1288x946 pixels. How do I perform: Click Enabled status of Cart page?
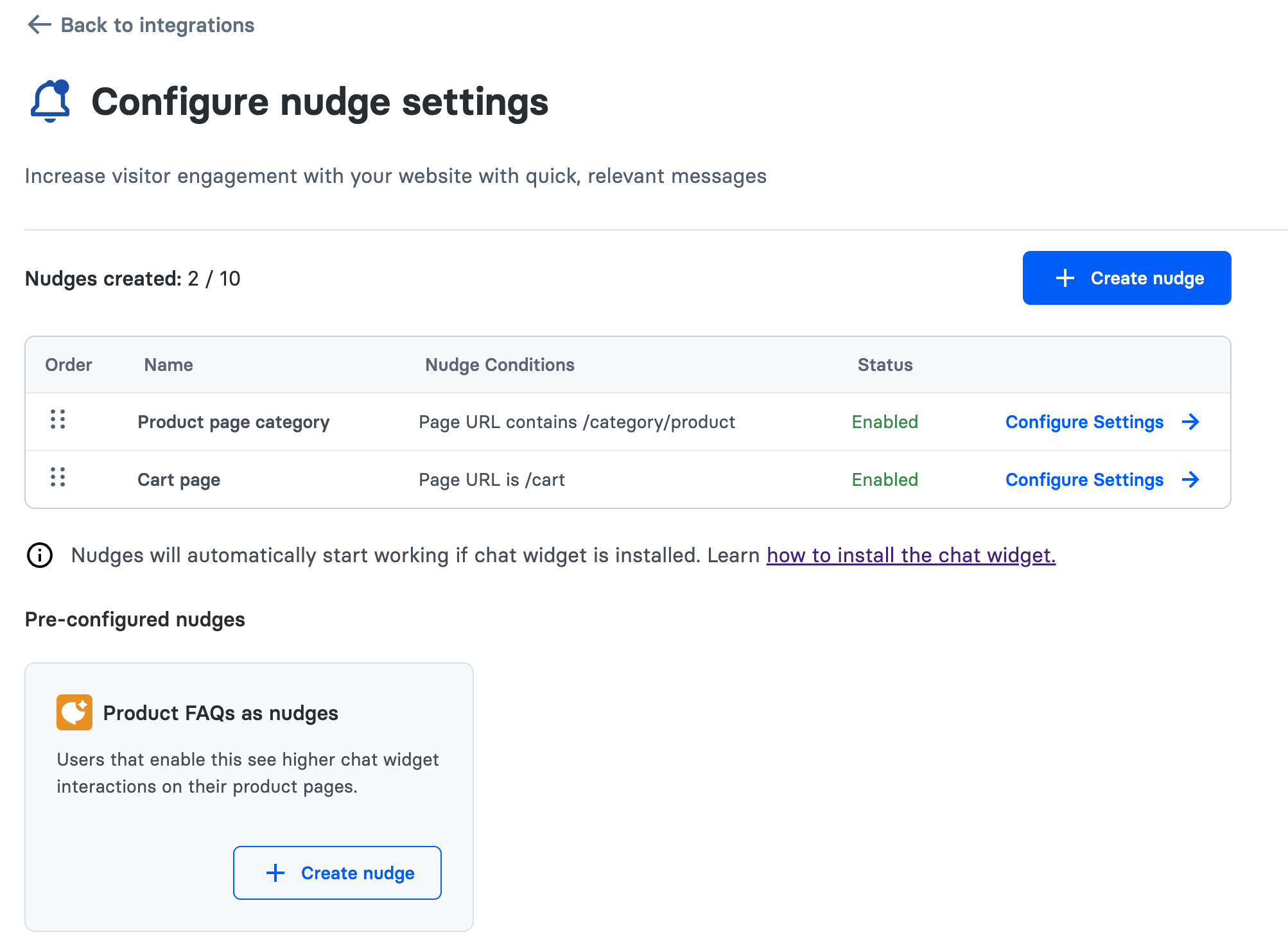(x=884, y=479)
